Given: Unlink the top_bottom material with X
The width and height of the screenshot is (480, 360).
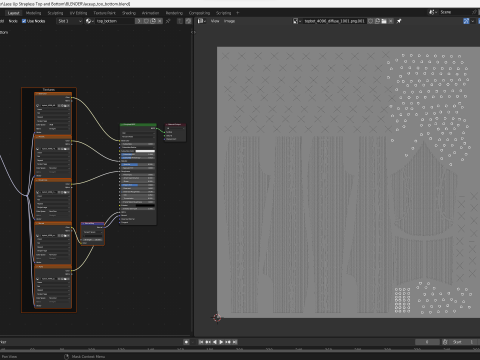Looking at the screenshot, I should pos(160,21).
